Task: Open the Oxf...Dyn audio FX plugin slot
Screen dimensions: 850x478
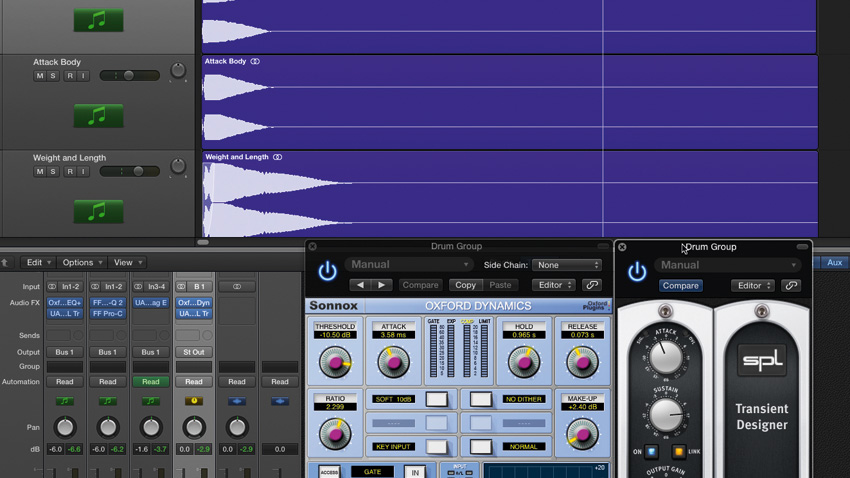Action: [194, 302]
